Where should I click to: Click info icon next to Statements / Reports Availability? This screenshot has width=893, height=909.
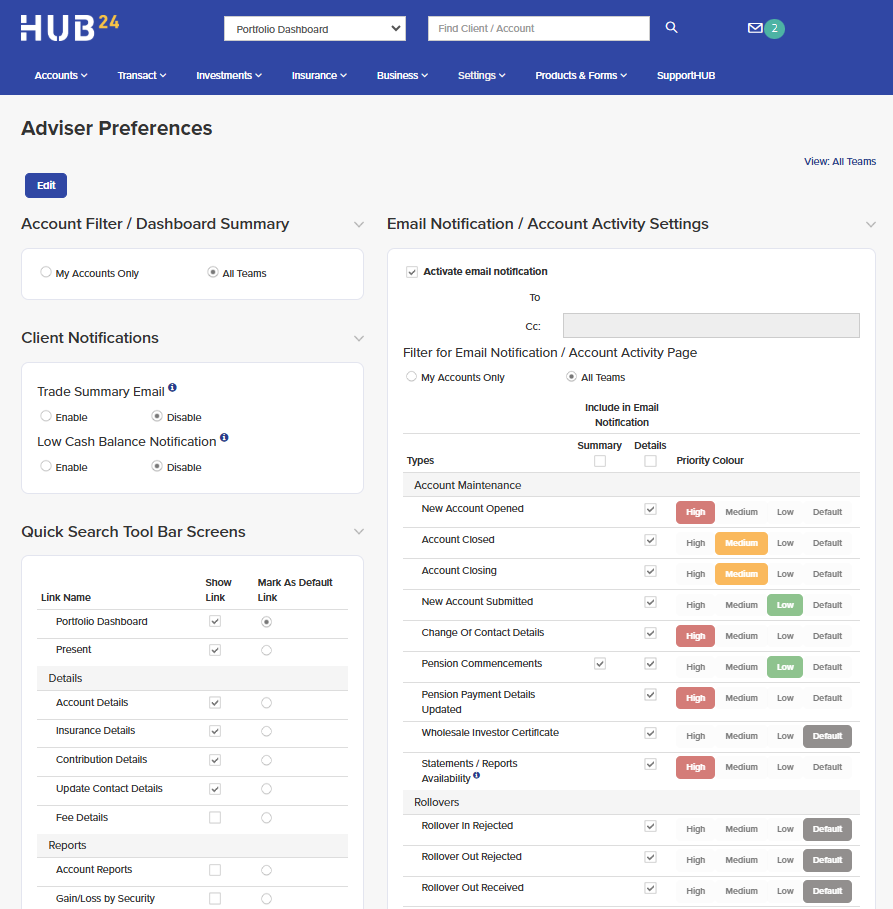click(x=477, y=775)
